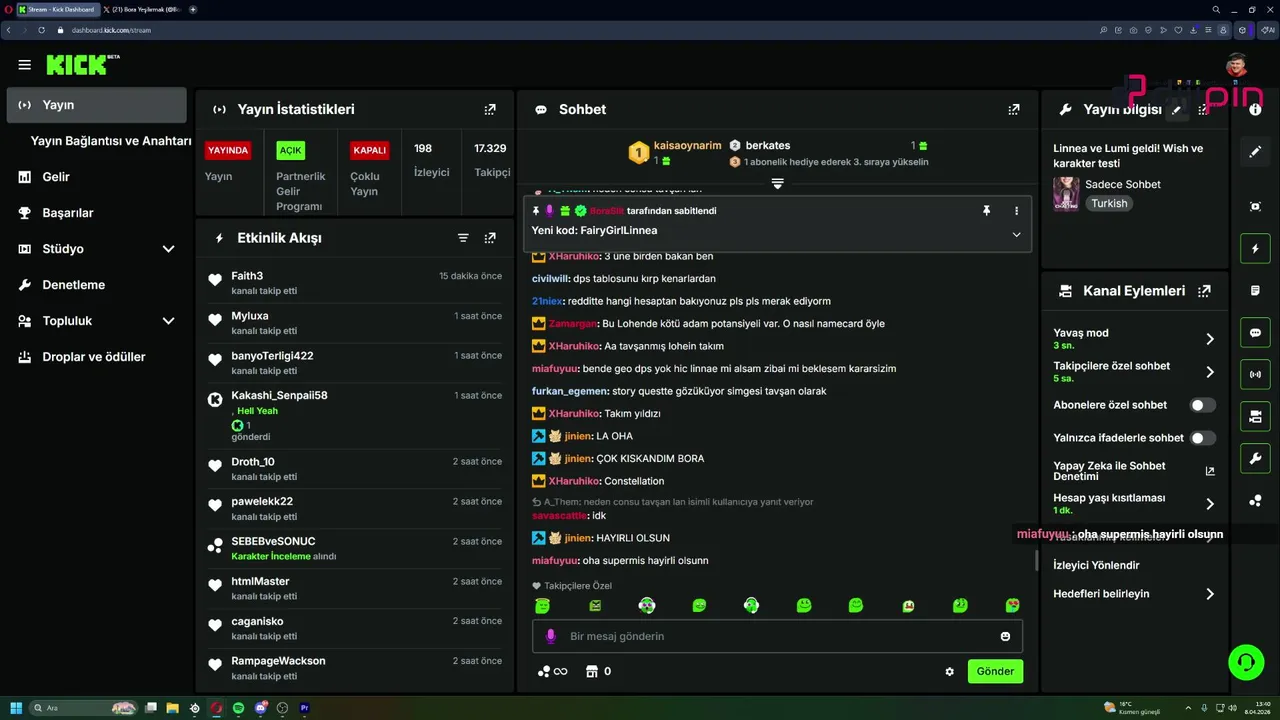Image resolution: width=1280 pixels, height=720 pixels.
Task: Open Yayın Bağlantısı ve Anahtarı page
Action: (x=111, y=141)
